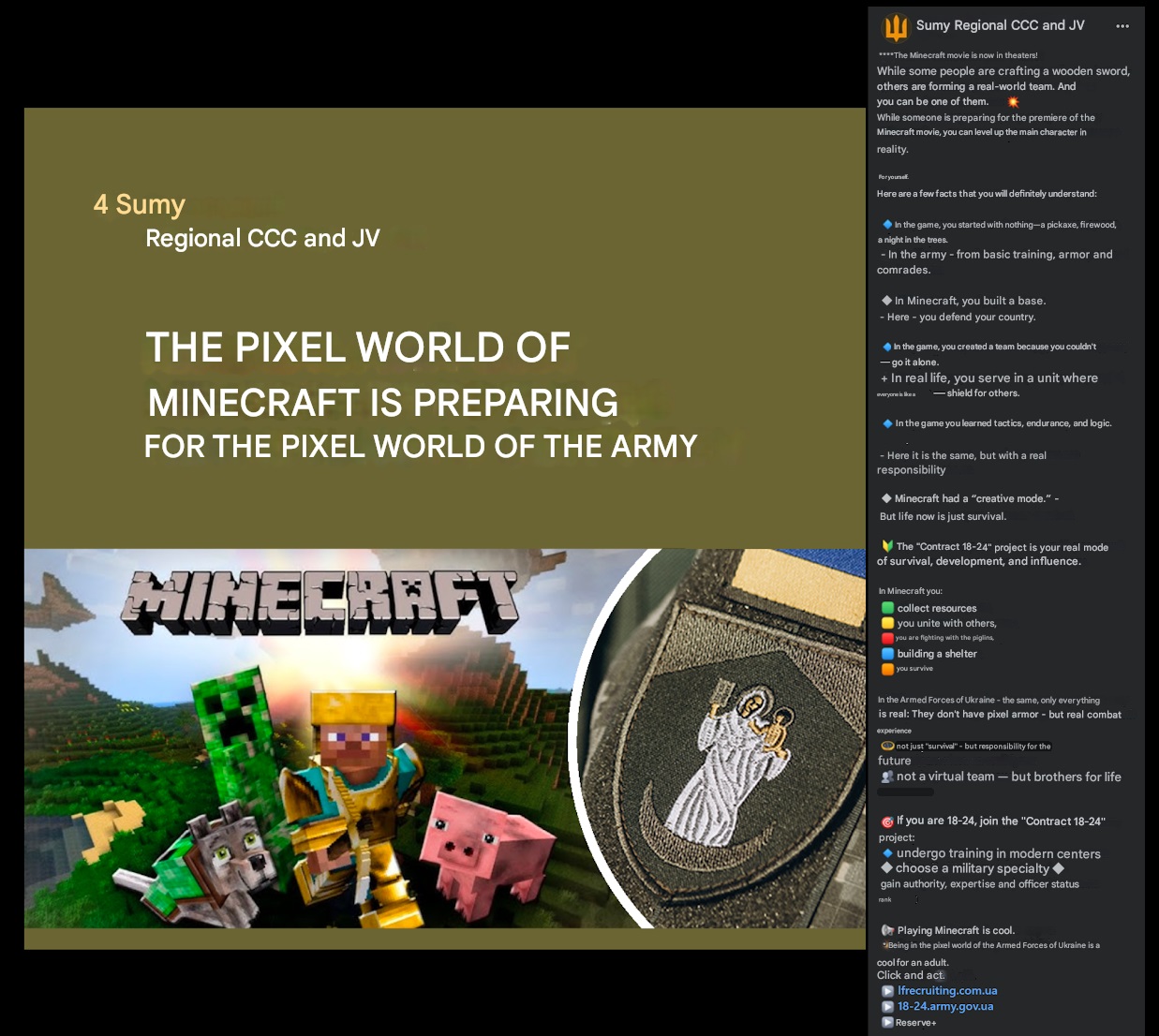Click the play icon beside lfrecruiting.com.ua

pos(887,991)
